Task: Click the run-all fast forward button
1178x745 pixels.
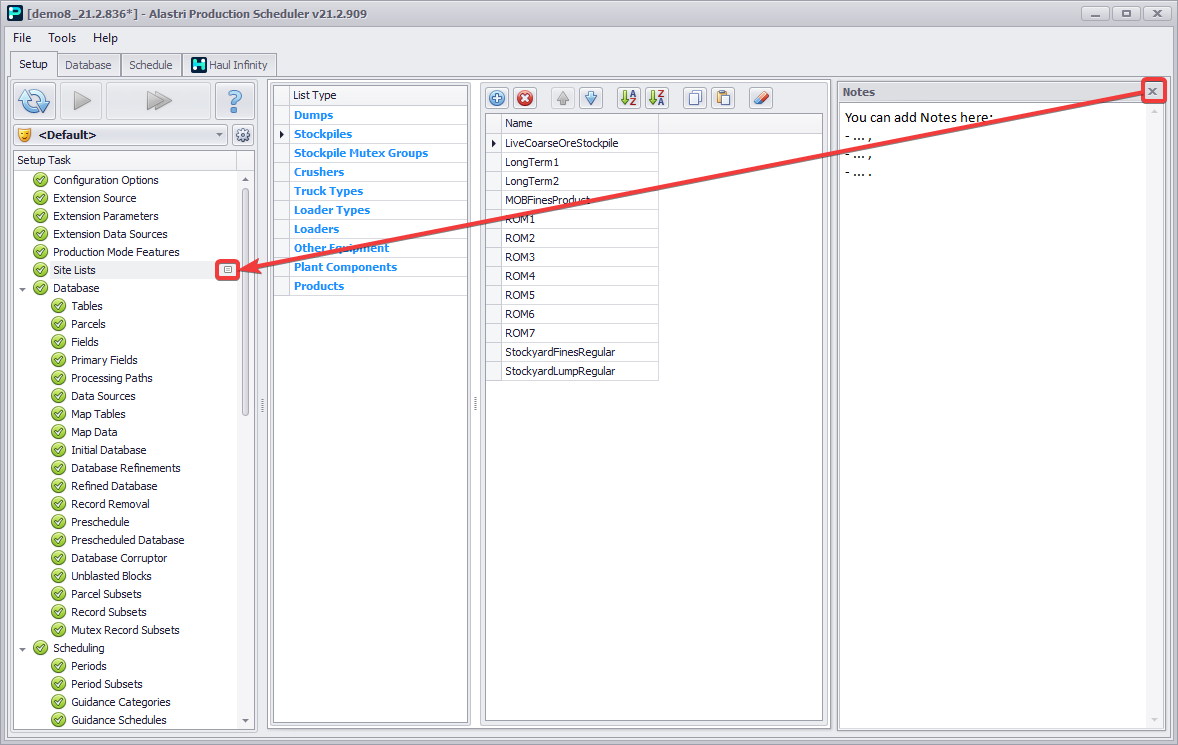Action: pos(159,101)
